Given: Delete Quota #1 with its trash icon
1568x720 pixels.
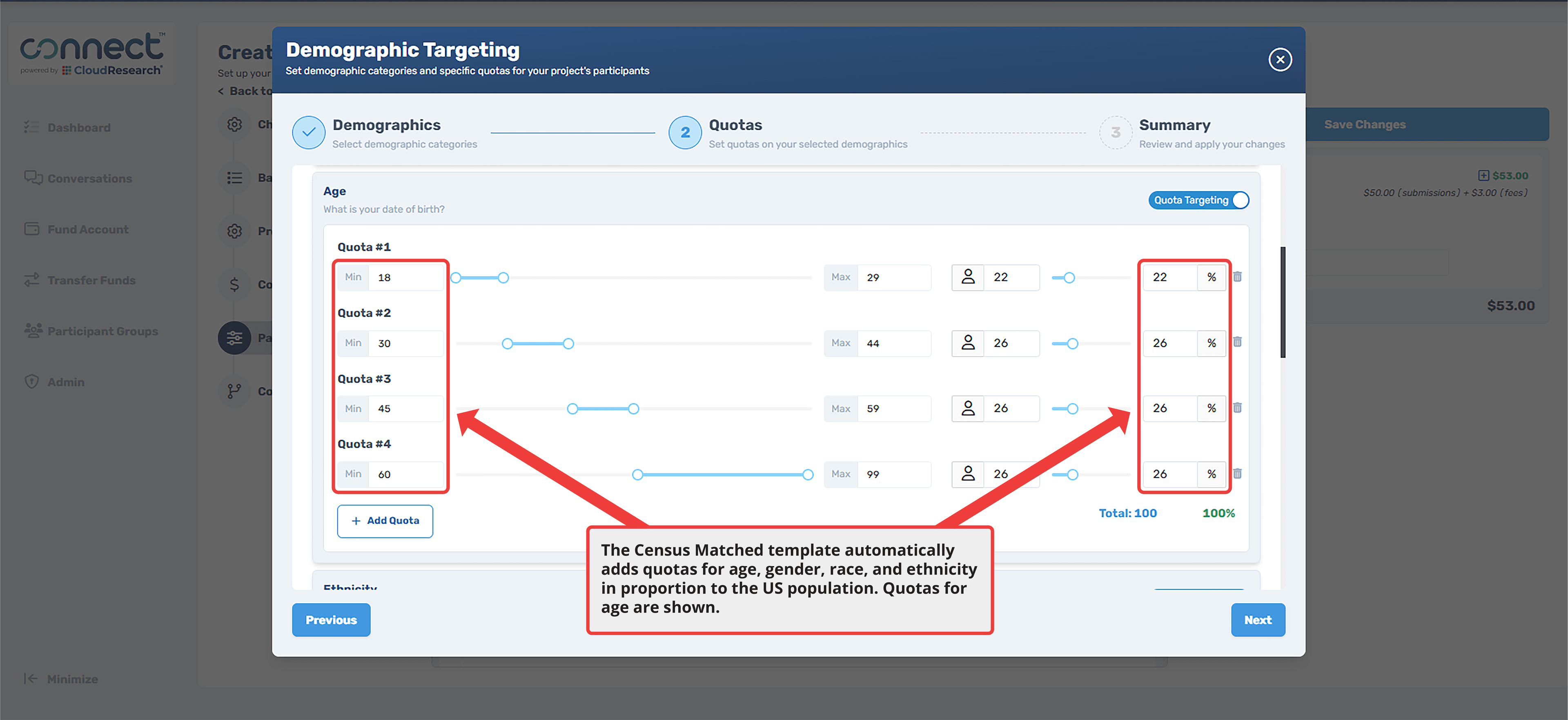Looking at the screenshot, I should 1238,277.
